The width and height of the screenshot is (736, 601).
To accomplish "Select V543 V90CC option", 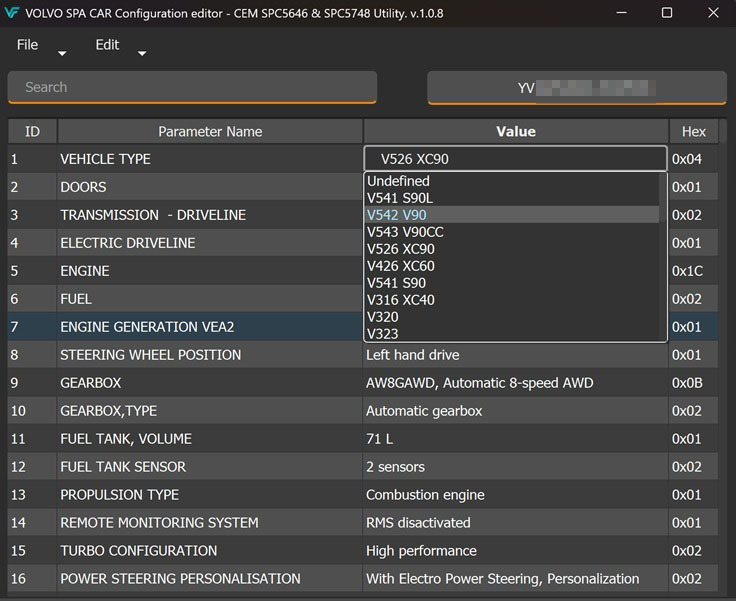I will pyautogui.click(x=512, y=232).
